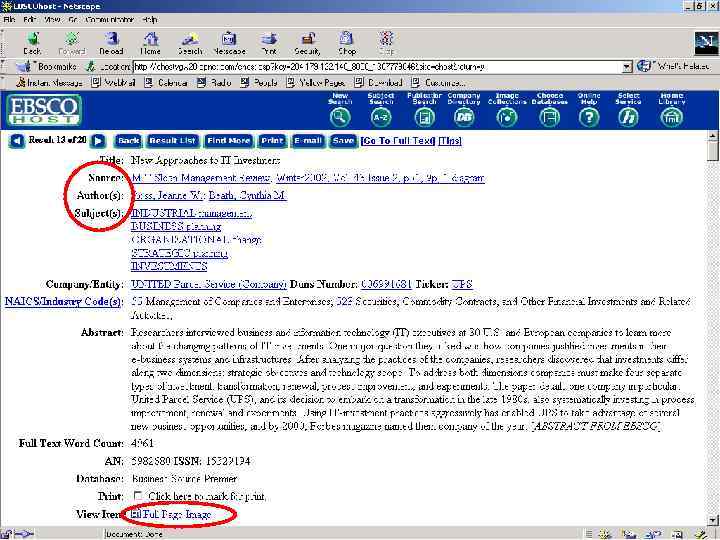Image resolution: width=720 pixels, height=540 pixels.
Task: Open Select Service icon
Action: [x=628, y=117]
